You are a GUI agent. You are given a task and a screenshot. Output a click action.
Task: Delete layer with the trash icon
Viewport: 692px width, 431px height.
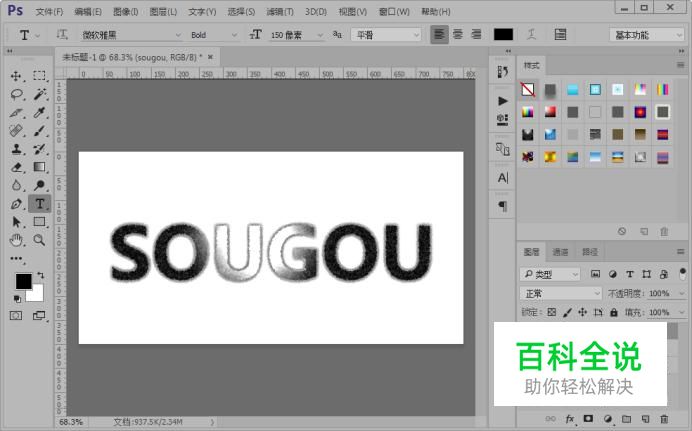click(x=664, y=419)
